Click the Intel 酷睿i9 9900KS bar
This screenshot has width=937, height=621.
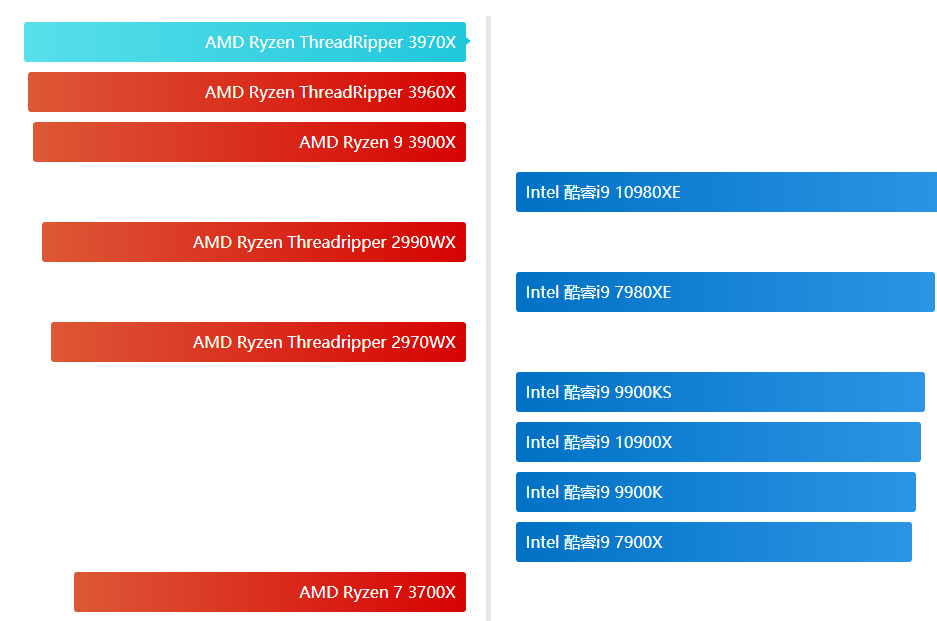click(x=720, y=392)
